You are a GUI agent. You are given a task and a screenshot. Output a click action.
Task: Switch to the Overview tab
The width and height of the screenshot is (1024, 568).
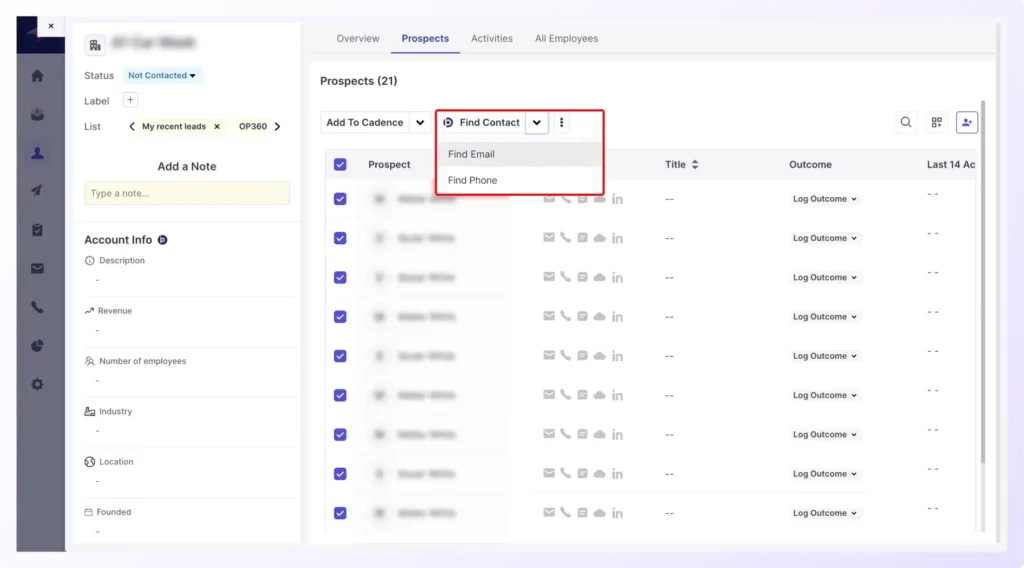point(358,39)
